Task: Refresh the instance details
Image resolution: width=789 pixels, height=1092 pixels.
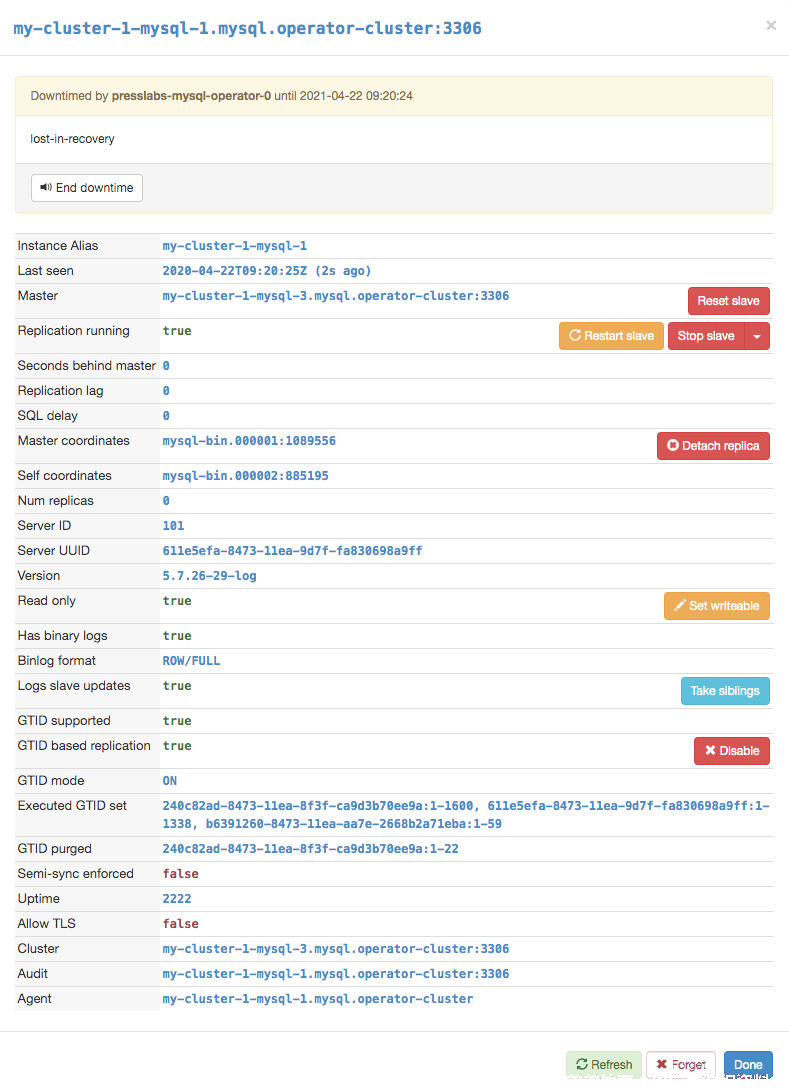Action: click(604, 1064)
